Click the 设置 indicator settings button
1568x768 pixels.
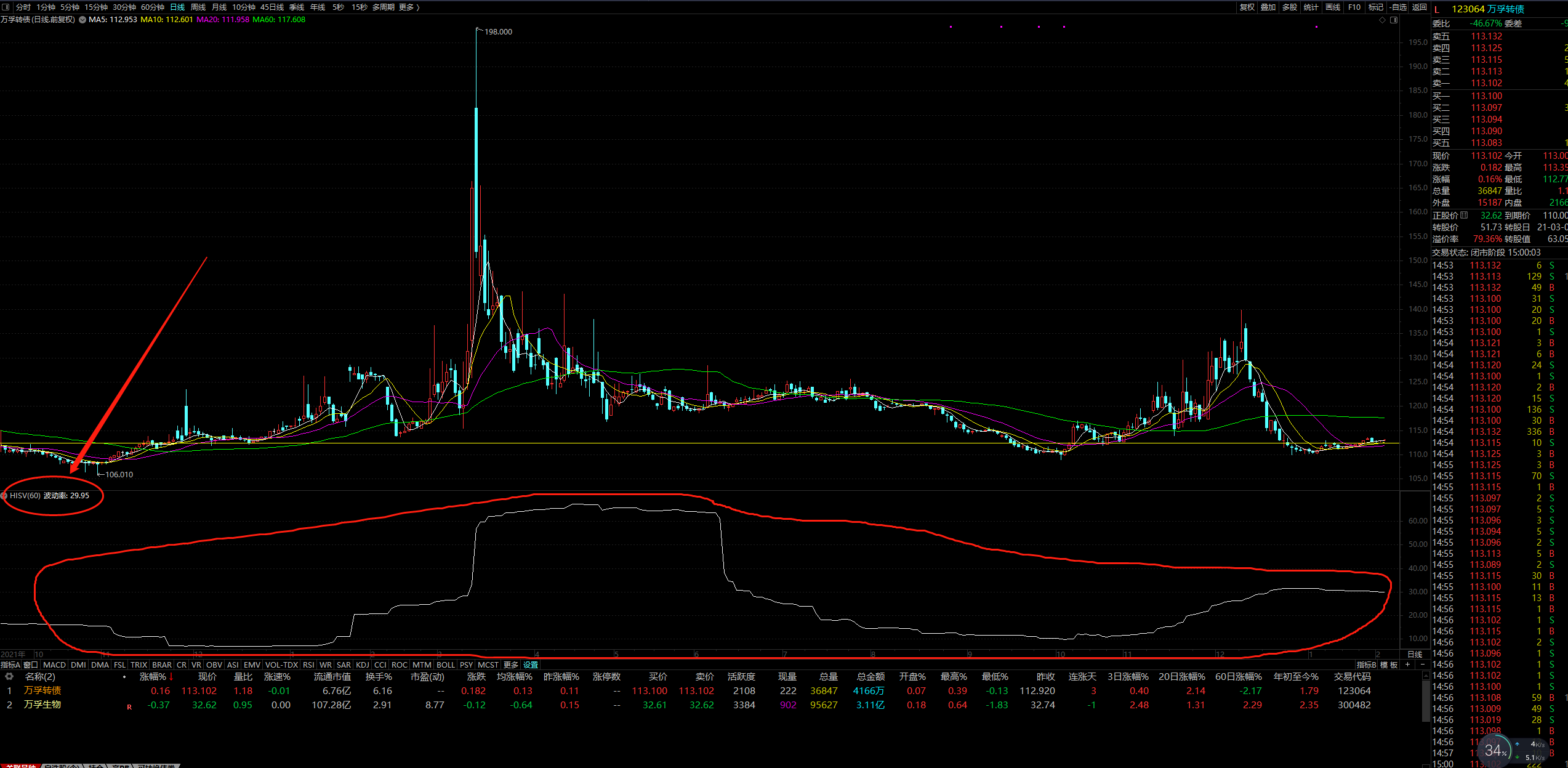tap(531, 665)
